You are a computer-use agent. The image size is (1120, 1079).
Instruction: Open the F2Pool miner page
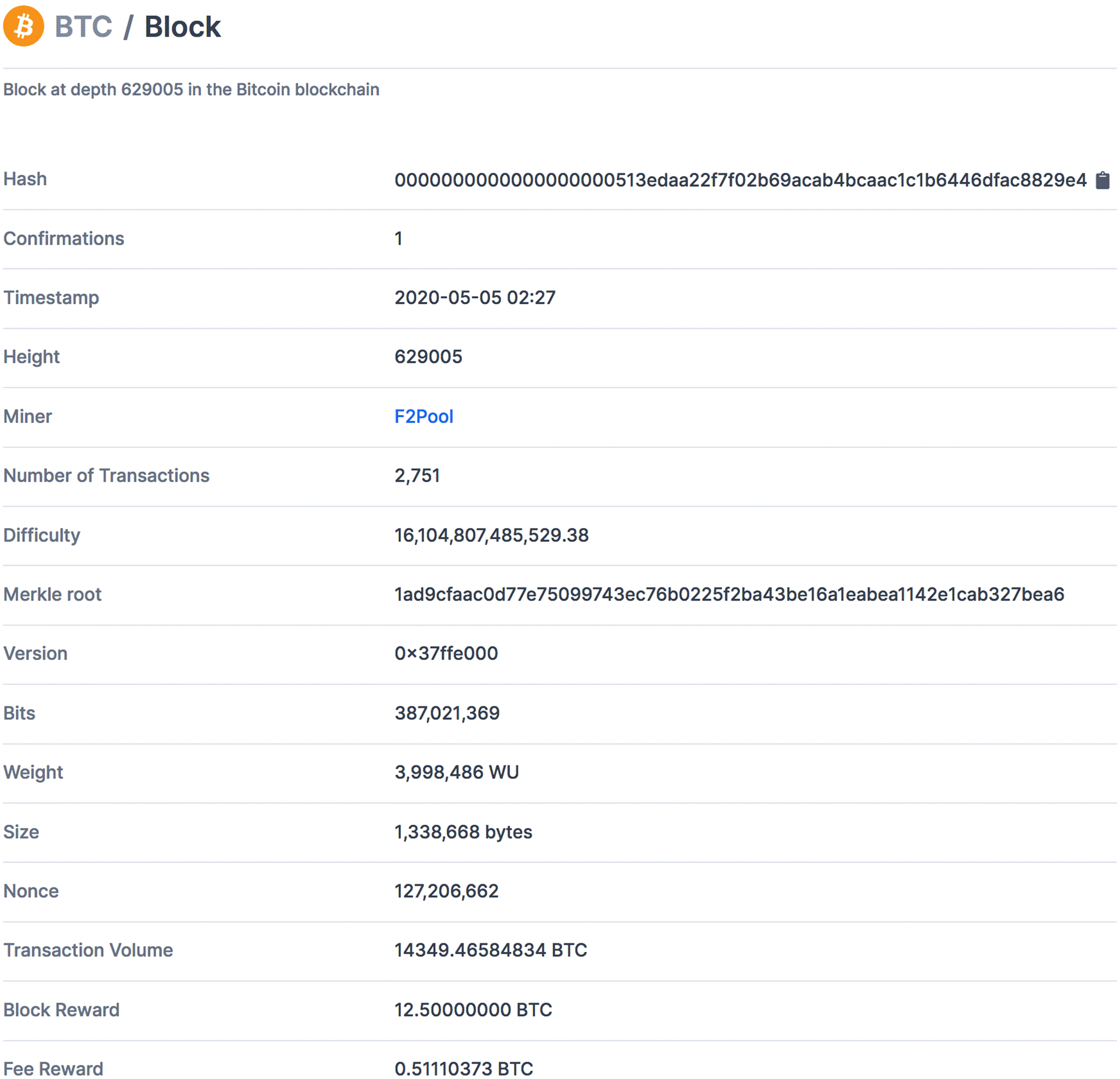tap(423, 416)
